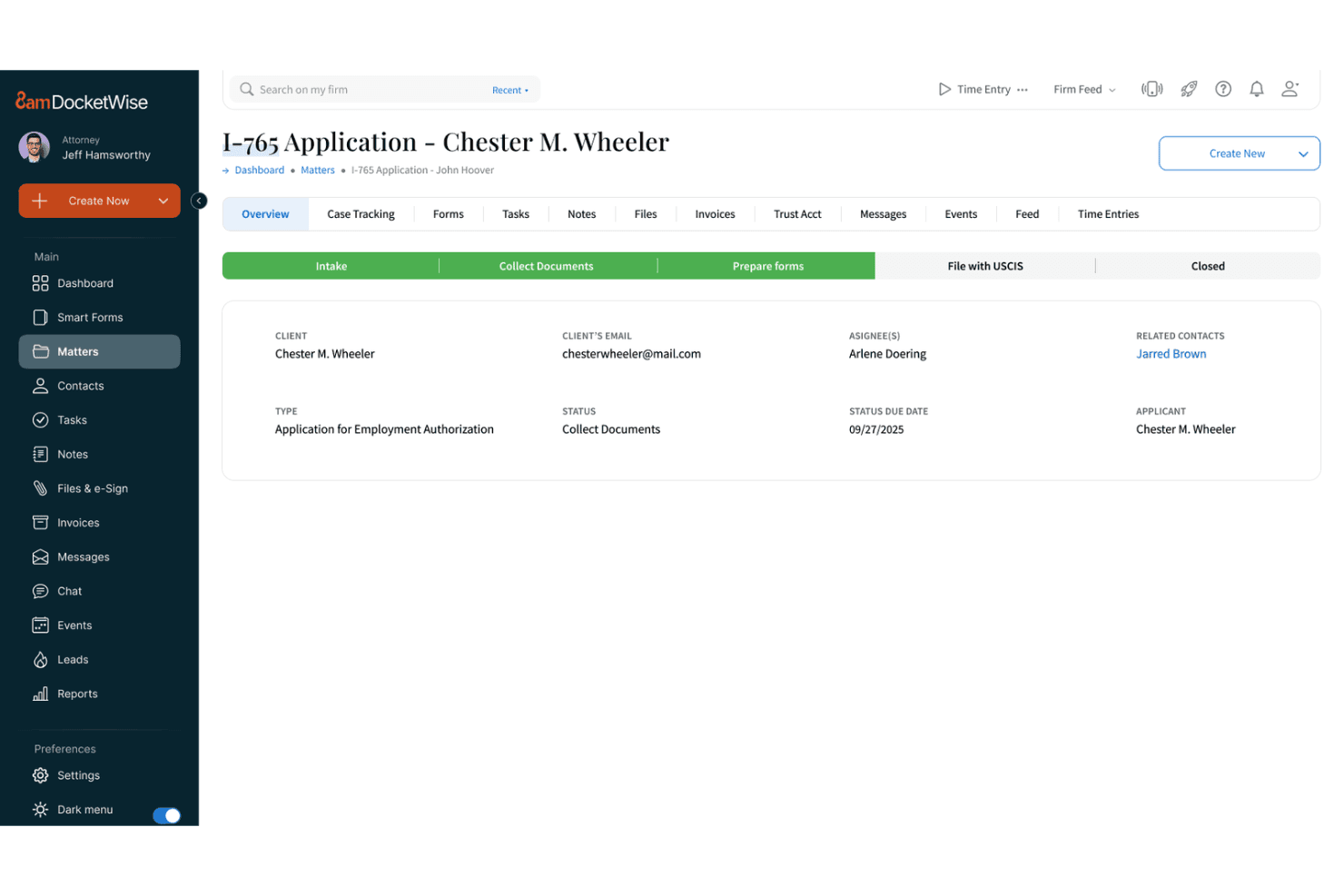The height and width of the screenshot is (896, 1344).
Task: Click the phone vibrate icon in header
Action: coord(1152,89)
